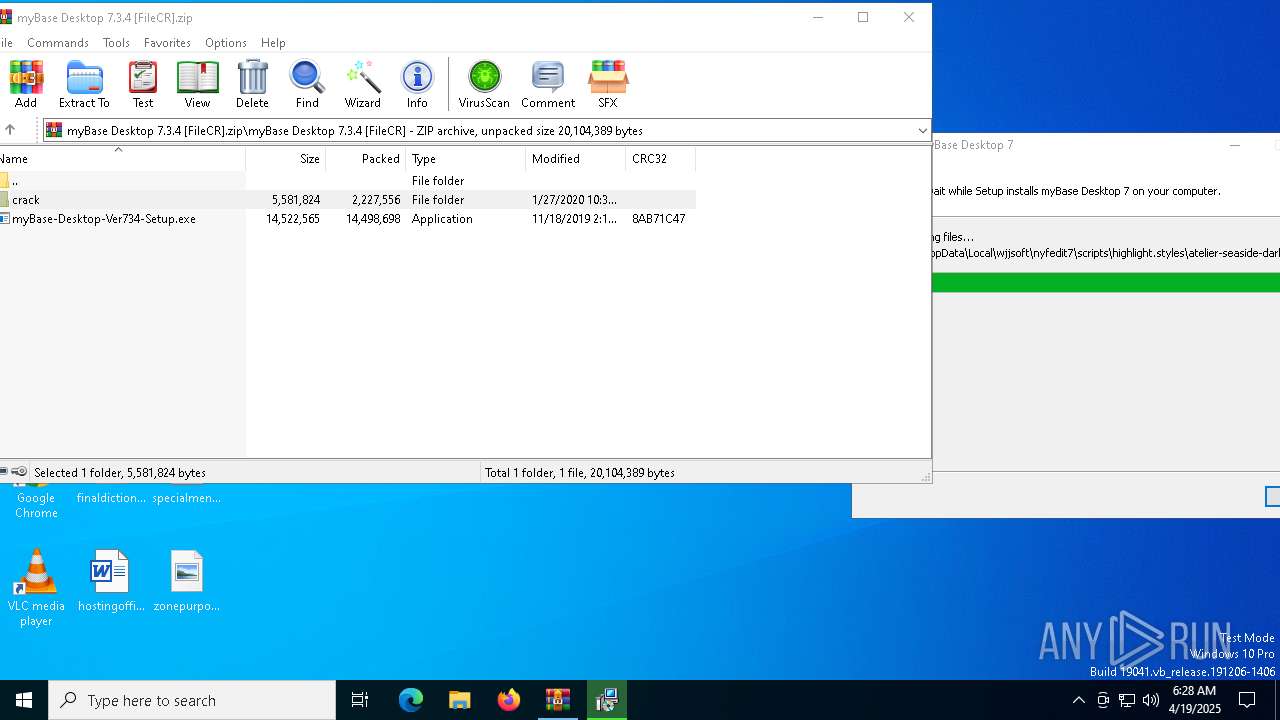The width and height of the screenshot is (1280, 720).
Task: Click the Add toolbar icon in WinRAR
Action: pyautogui.click(x=26, y=84)
